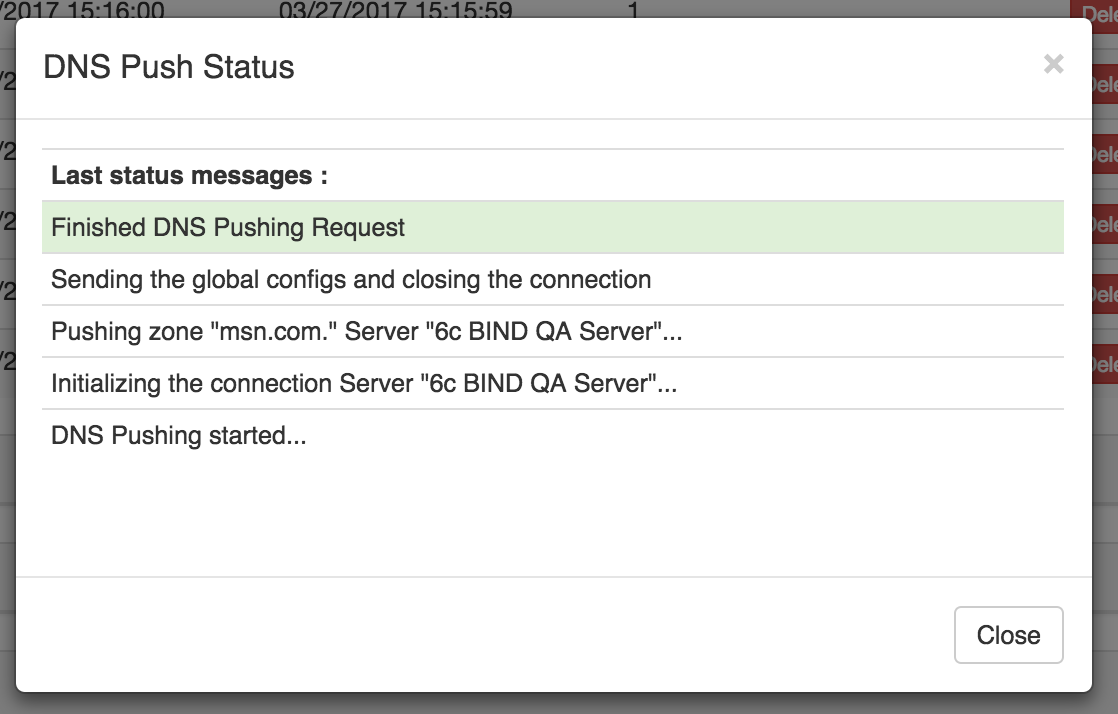Viewport: 1118px width, 714px height.
Task: Select the "Pushing zone" status message row
Action: click(x=552, y=331)
